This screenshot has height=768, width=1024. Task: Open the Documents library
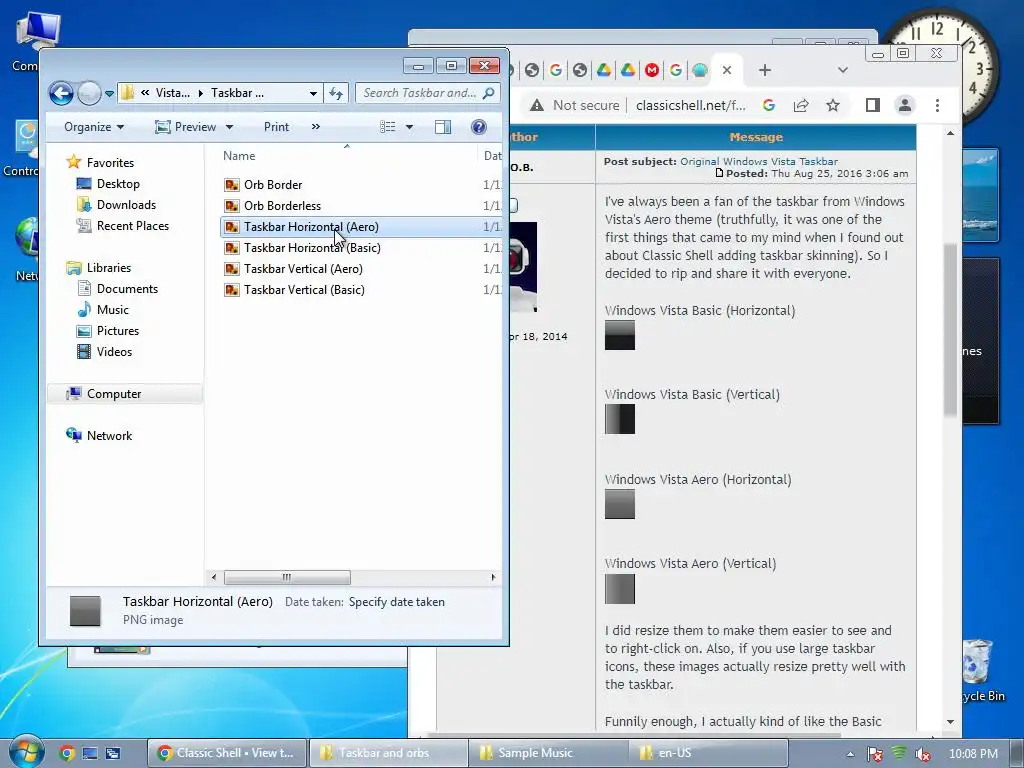[x=127, y=289]
